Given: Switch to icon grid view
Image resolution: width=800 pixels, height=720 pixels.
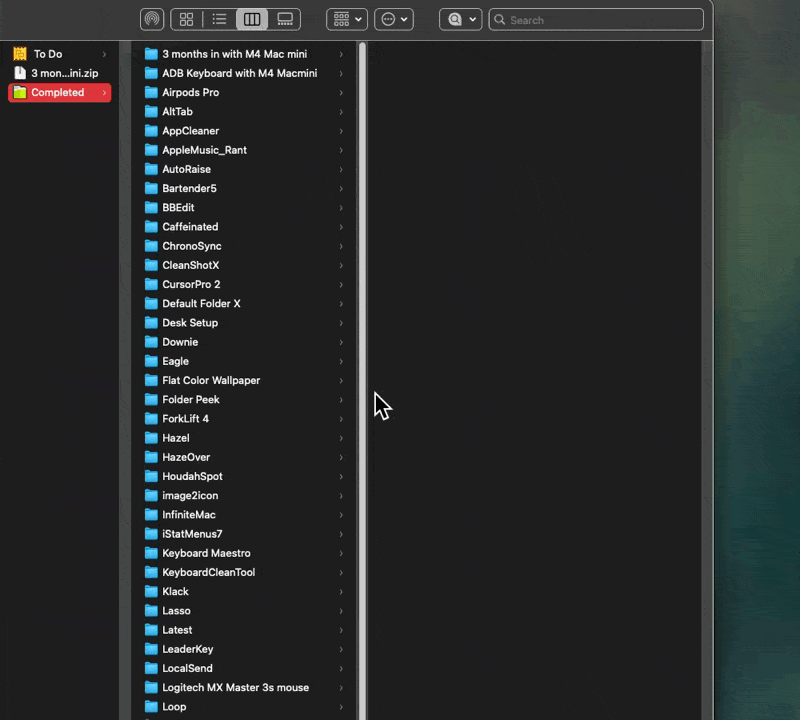Looking at the screenshot, I should point(186,19).
